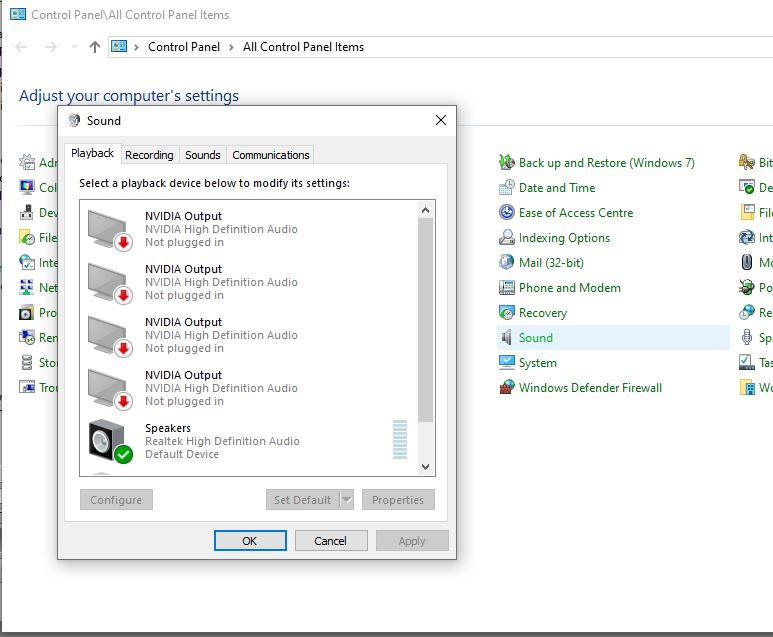
Task: Click the up arrow navigation button
Action: pyautogui.click(x=95, y=47)
